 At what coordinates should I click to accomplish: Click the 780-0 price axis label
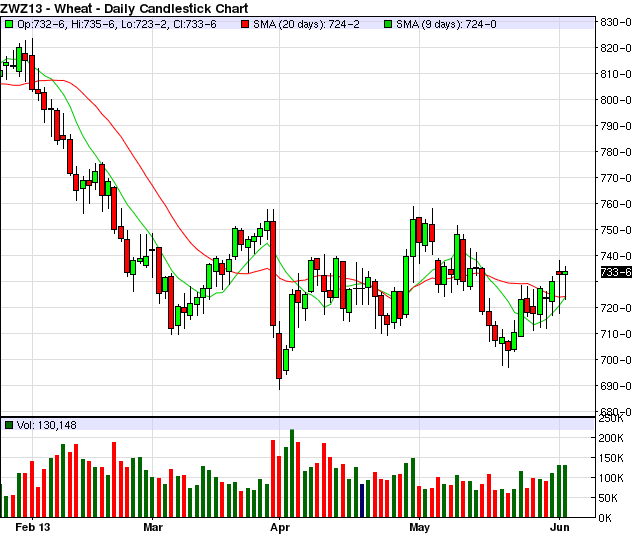point(616,152)
